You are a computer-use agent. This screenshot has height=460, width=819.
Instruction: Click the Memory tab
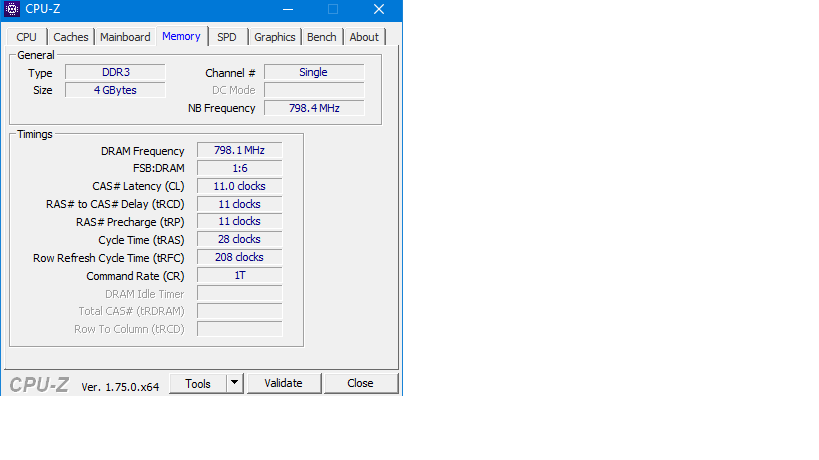click(181, 36)
